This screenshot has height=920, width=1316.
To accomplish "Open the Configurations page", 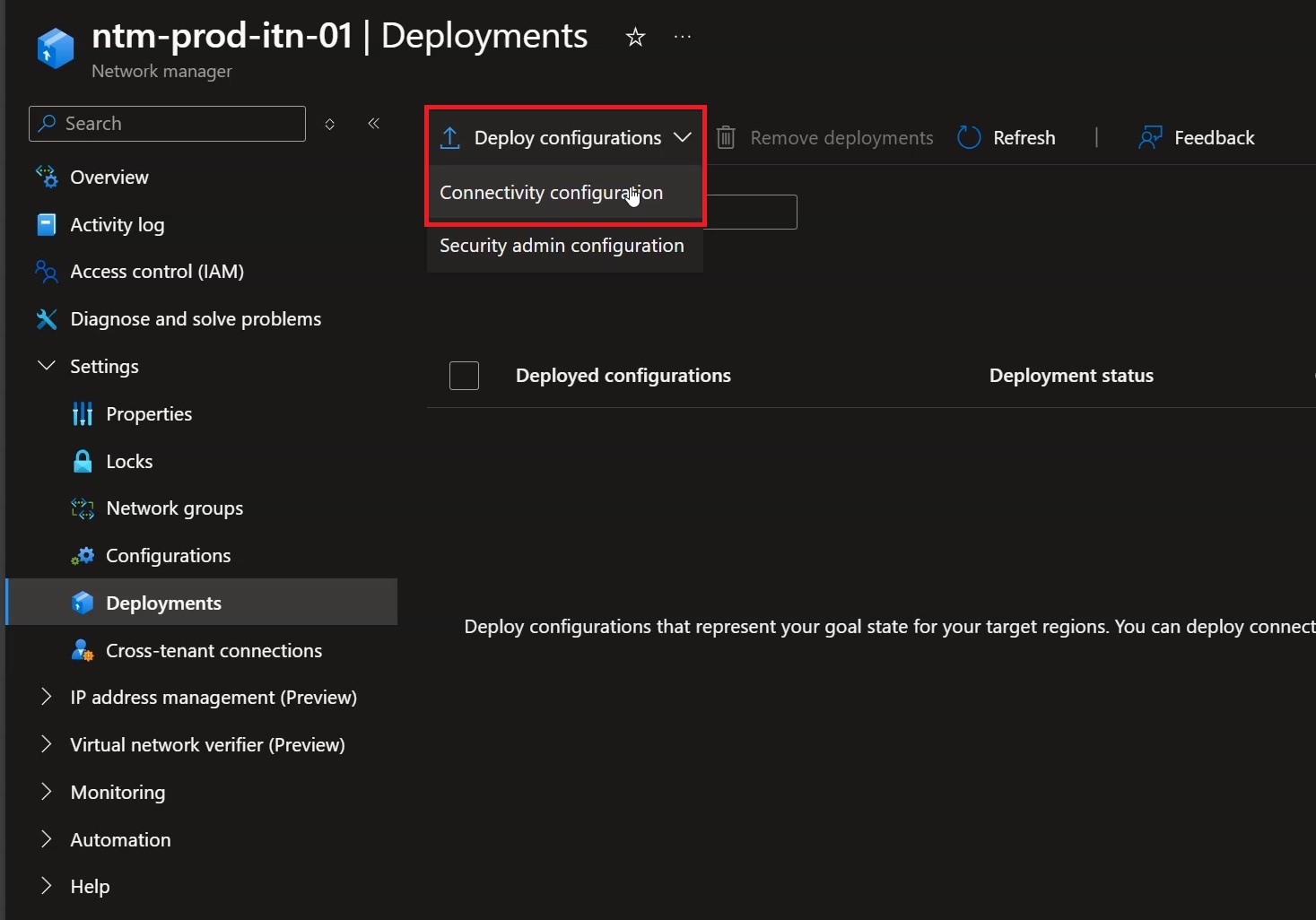I will (x=169, y=556).
